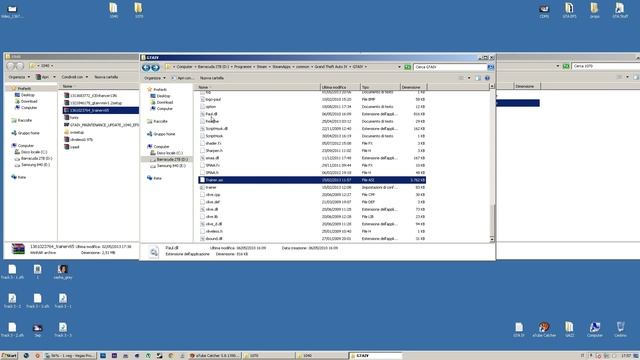This screenshot has height=360, width=640.
Task: Select the Paul.dll file row
Action: (312, 114)
